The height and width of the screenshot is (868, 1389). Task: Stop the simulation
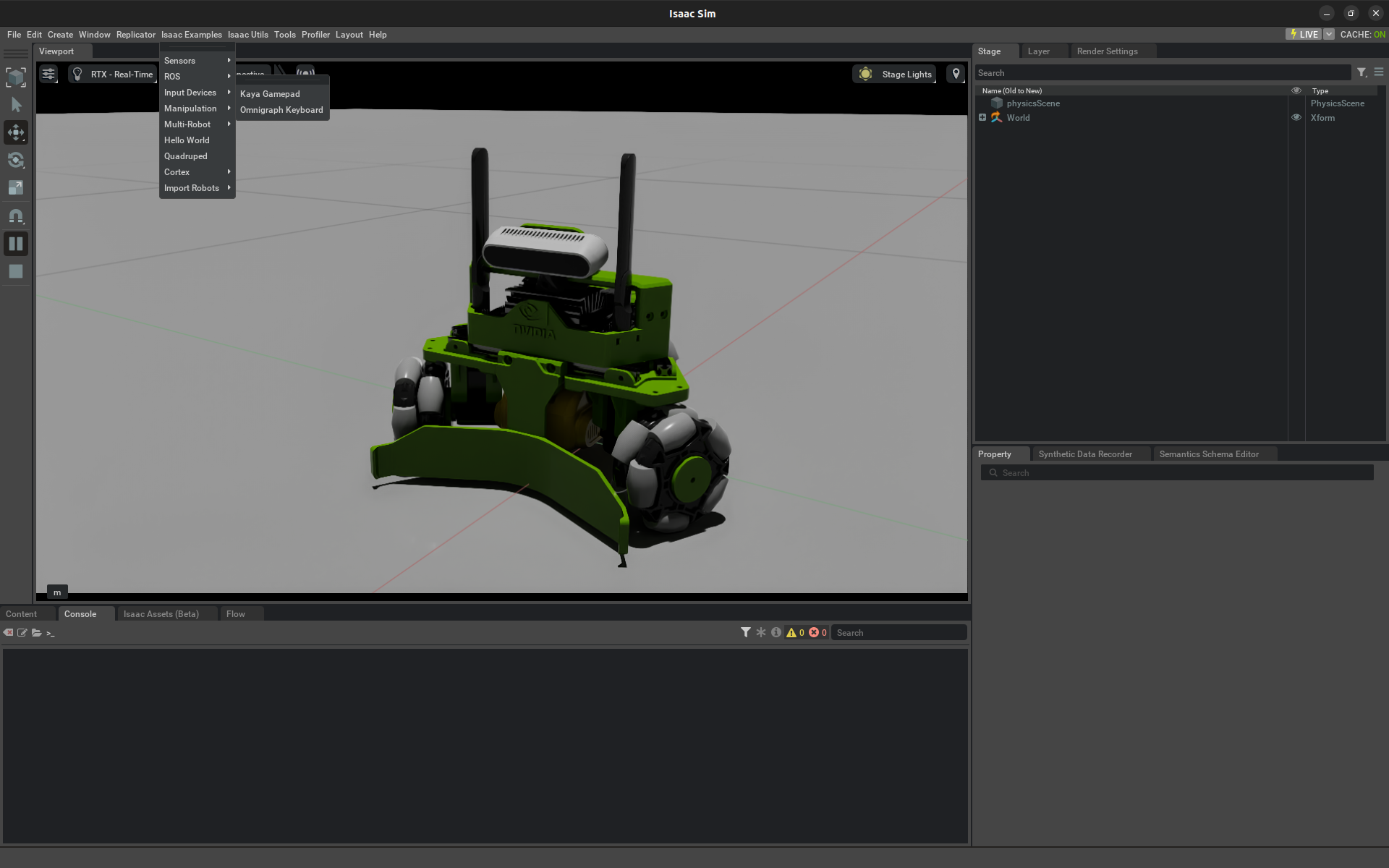(16, 271)
